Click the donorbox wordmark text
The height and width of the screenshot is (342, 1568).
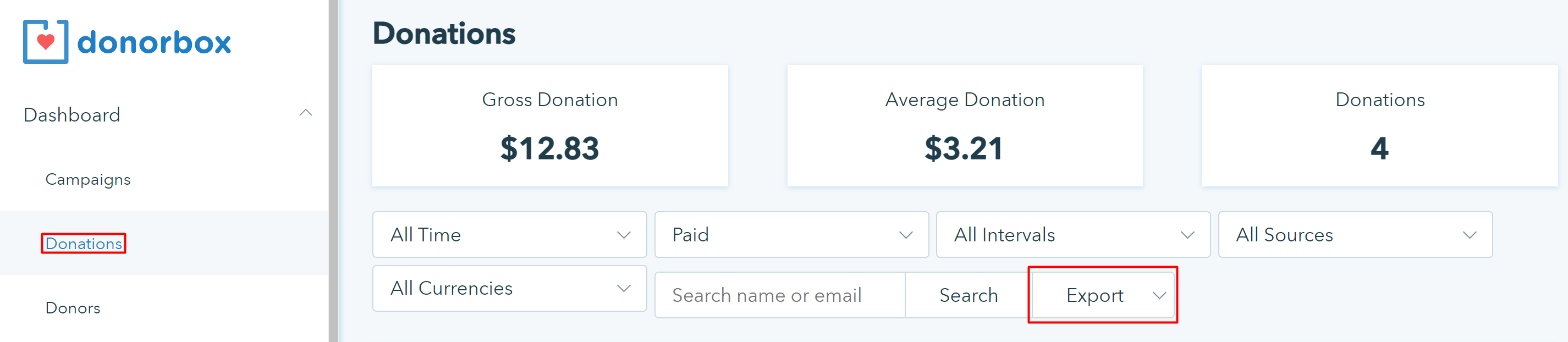(154, 42)
